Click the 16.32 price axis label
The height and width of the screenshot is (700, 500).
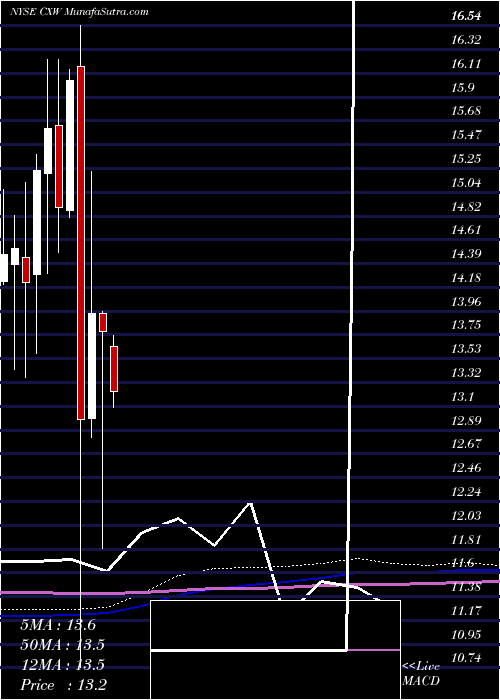coord(466,40)
